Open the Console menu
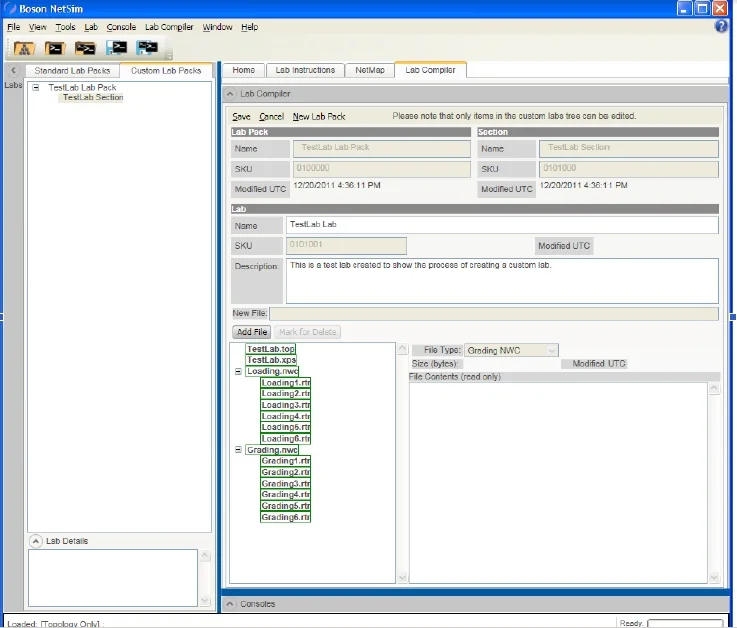This screenshot has width=737, height=628. click(x=121, y=27)
